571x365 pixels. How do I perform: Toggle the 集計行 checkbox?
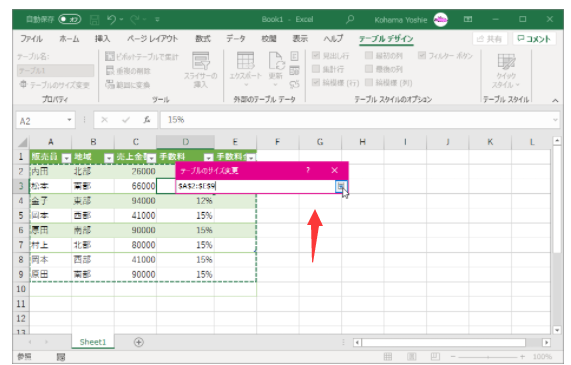coord(316,69)
